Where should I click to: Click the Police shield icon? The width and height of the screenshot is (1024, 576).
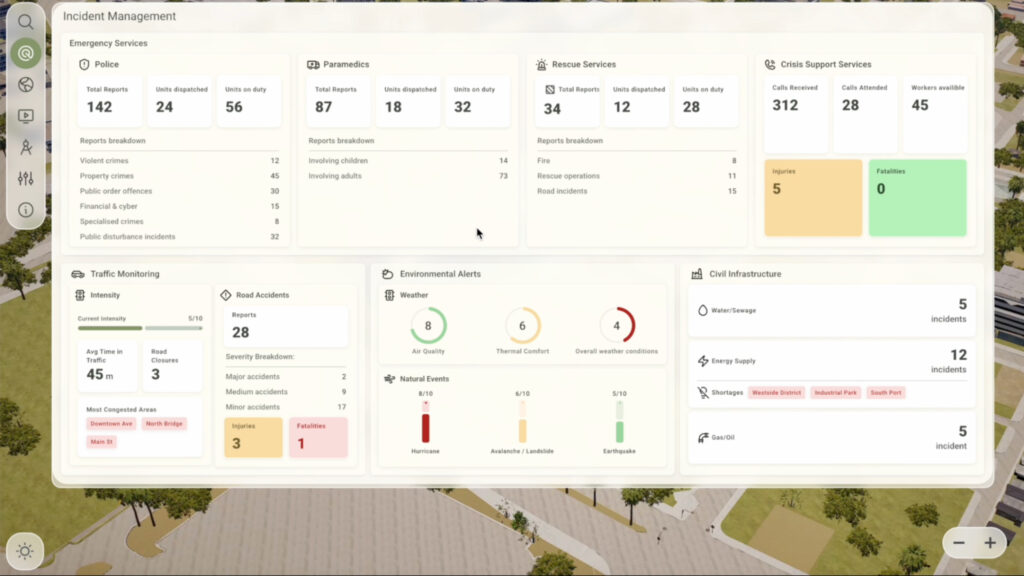pyautogui.click(x=84, y=64)
